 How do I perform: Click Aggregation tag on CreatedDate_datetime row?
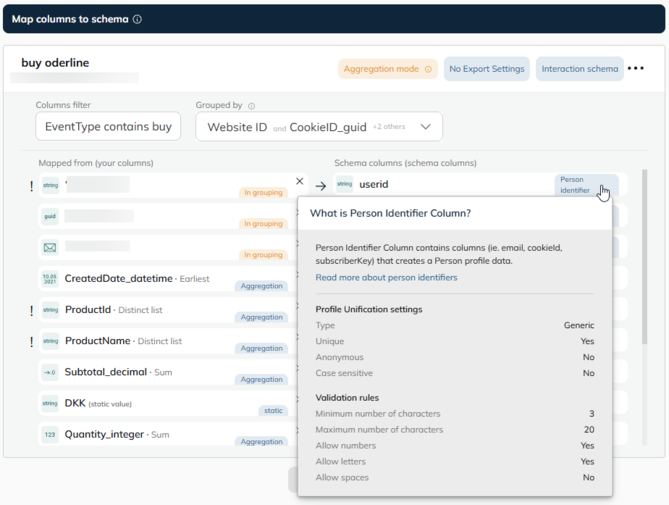(x=262, y=286)
